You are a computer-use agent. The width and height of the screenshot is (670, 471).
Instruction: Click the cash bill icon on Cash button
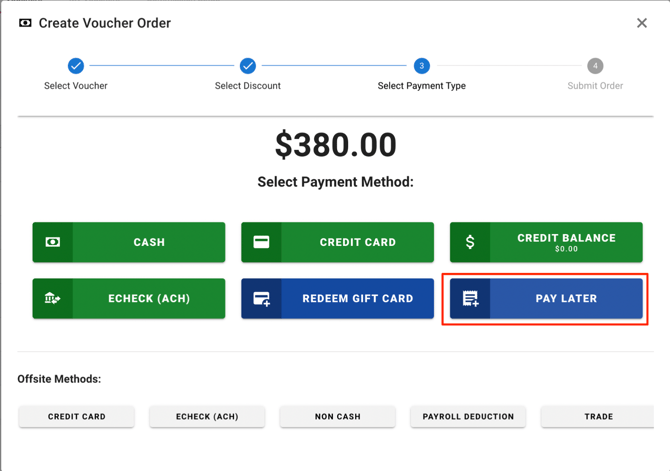click(x=53, y=242)
